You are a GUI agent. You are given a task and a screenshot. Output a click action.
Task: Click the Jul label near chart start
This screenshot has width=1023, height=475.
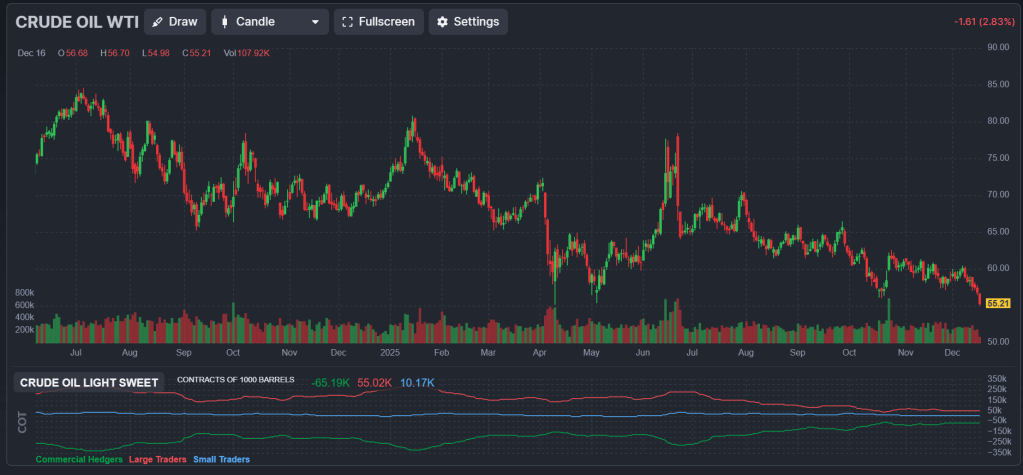coord(76,353)
